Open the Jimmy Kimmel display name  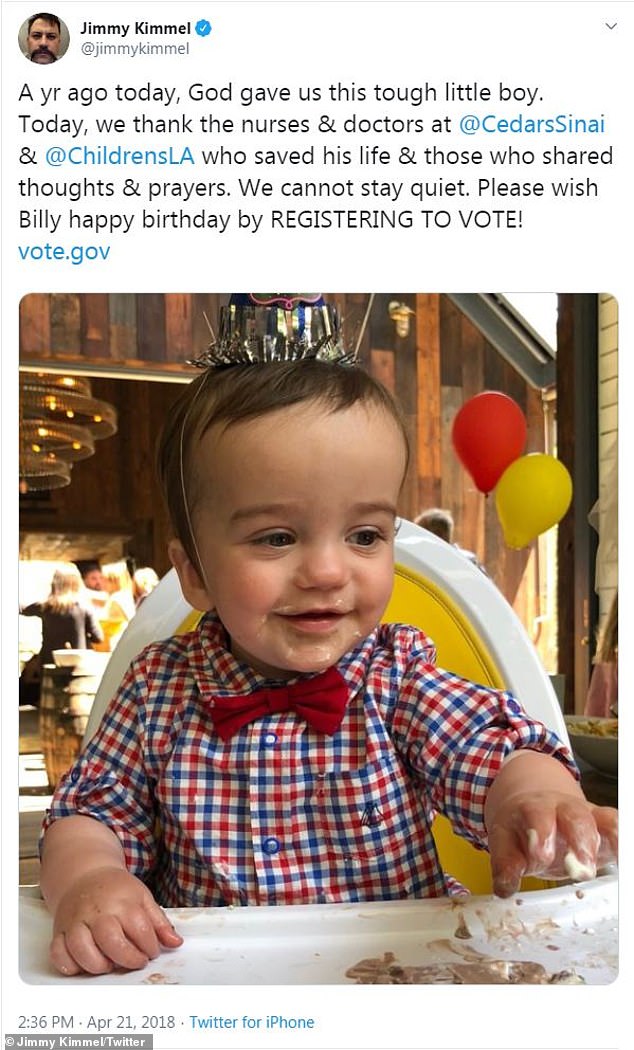135,29
